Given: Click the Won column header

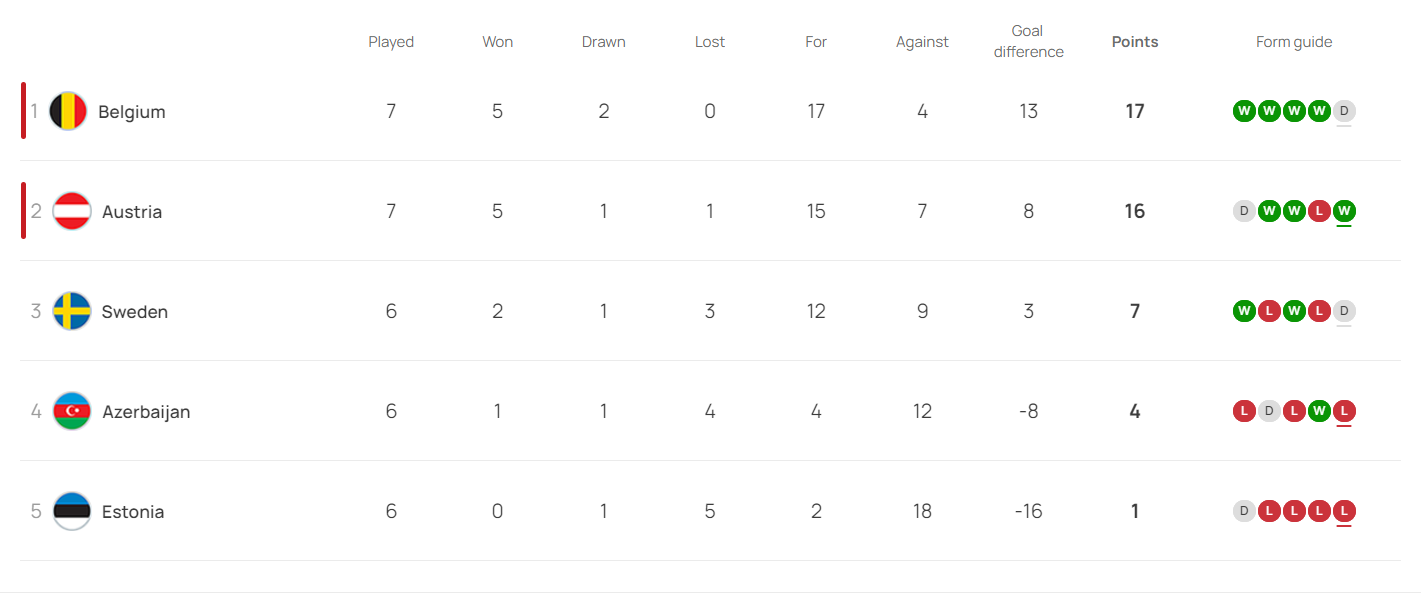Looking at the screenshot, I should click(497, 42).
